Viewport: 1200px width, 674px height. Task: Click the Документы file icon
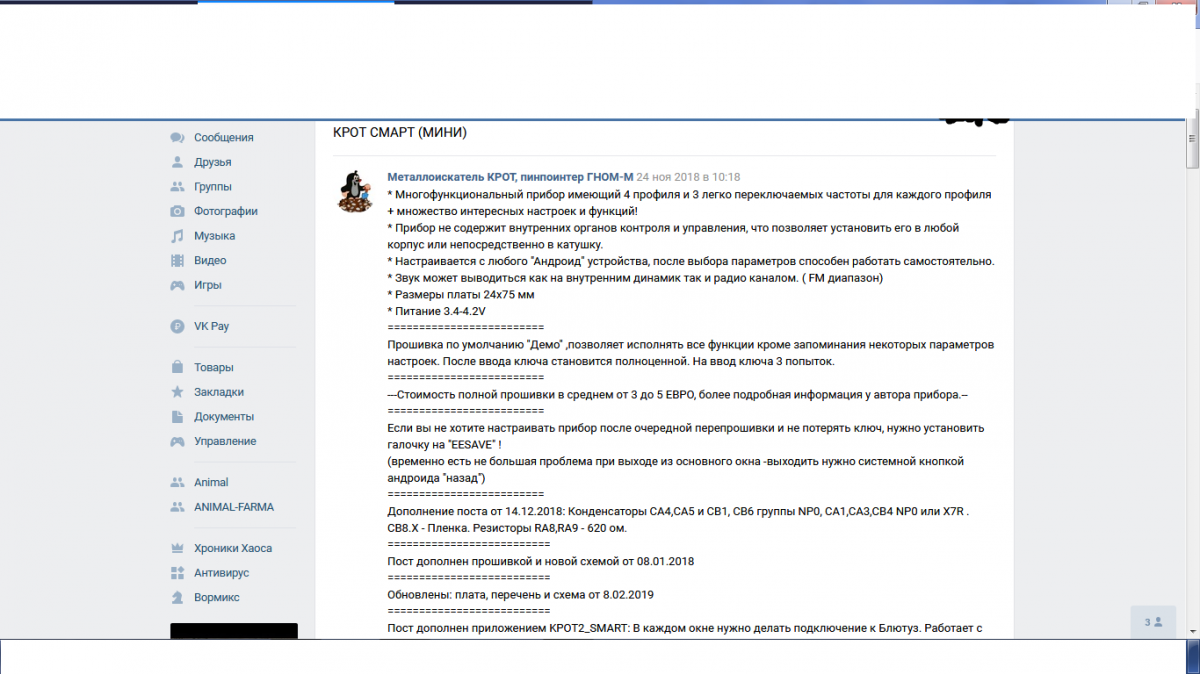point(177,416)
